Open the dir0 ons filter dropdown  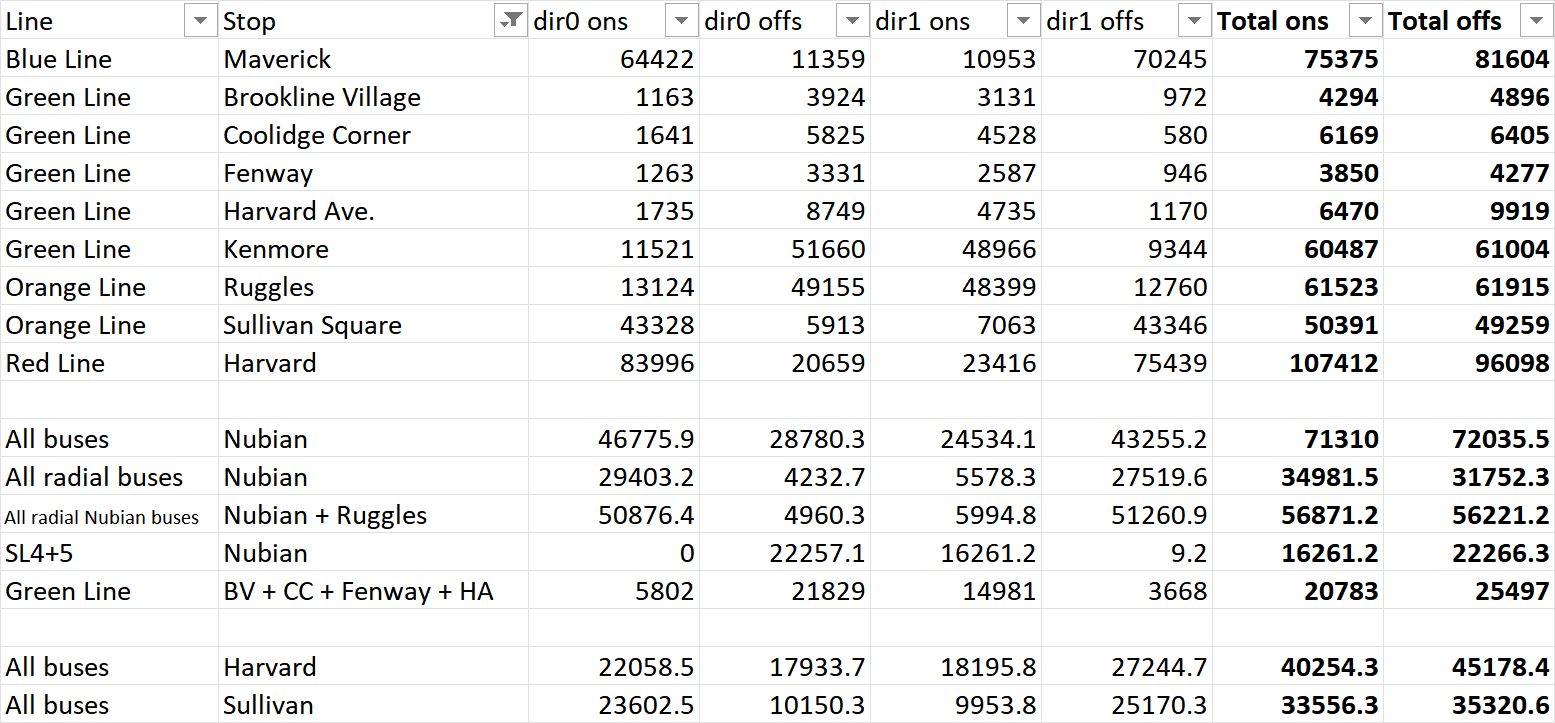682,21
